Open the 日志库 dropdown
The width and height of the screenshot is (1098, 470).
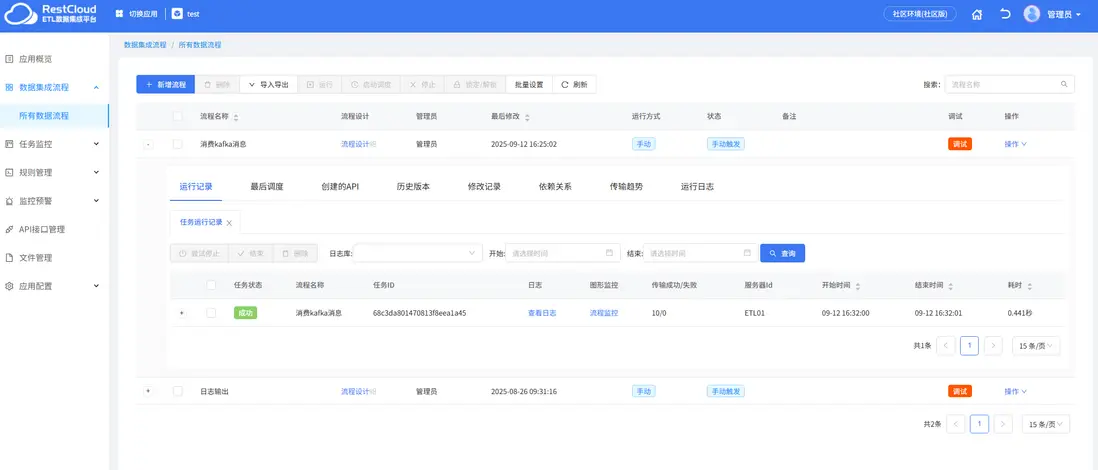(417, 253)
